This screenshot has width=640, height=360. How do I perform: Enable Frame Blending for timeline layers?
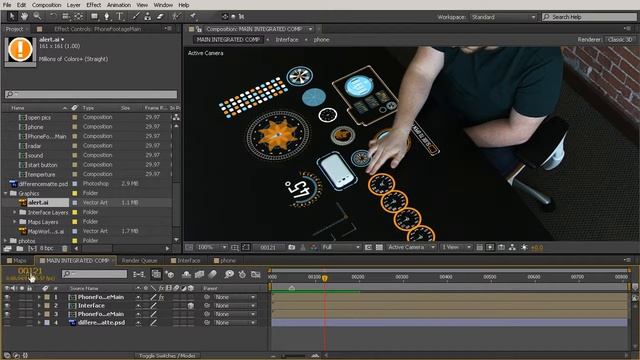199,274
